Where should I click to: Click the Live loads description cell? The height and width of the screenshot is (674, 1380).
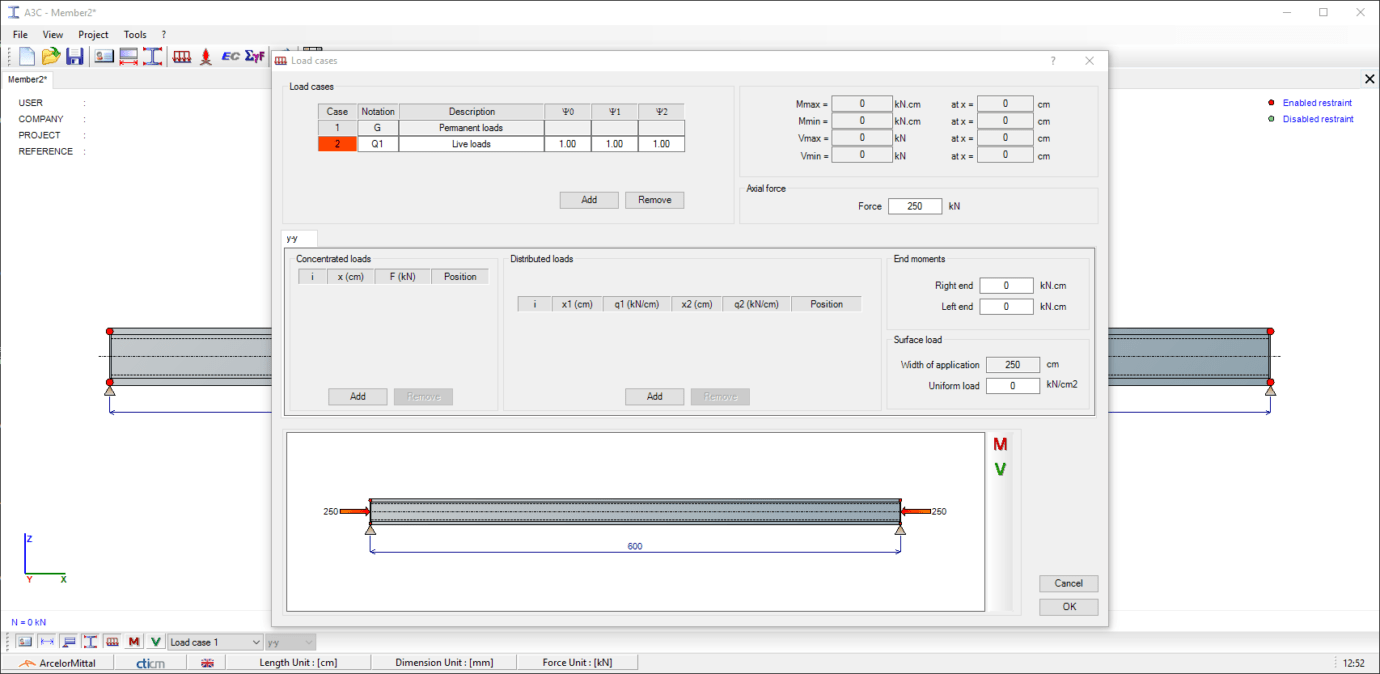click(471, 144)
